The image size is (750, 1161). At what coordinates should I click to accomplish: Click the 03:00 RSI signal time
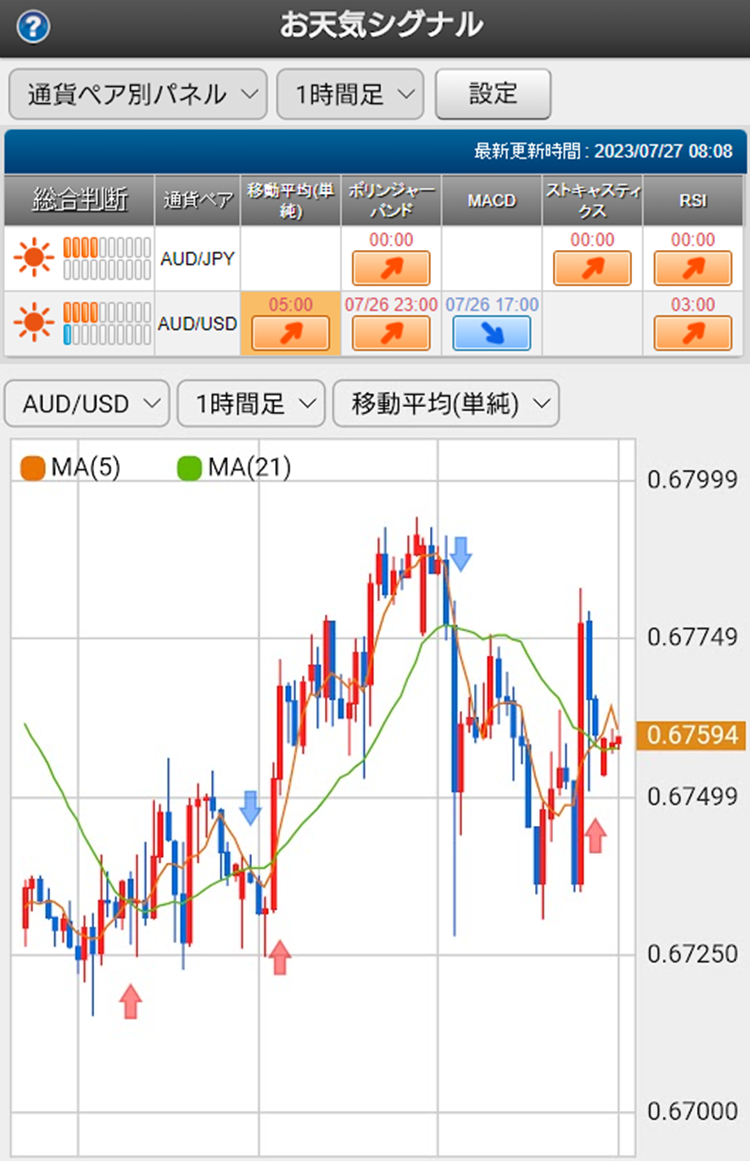point(693,304)
